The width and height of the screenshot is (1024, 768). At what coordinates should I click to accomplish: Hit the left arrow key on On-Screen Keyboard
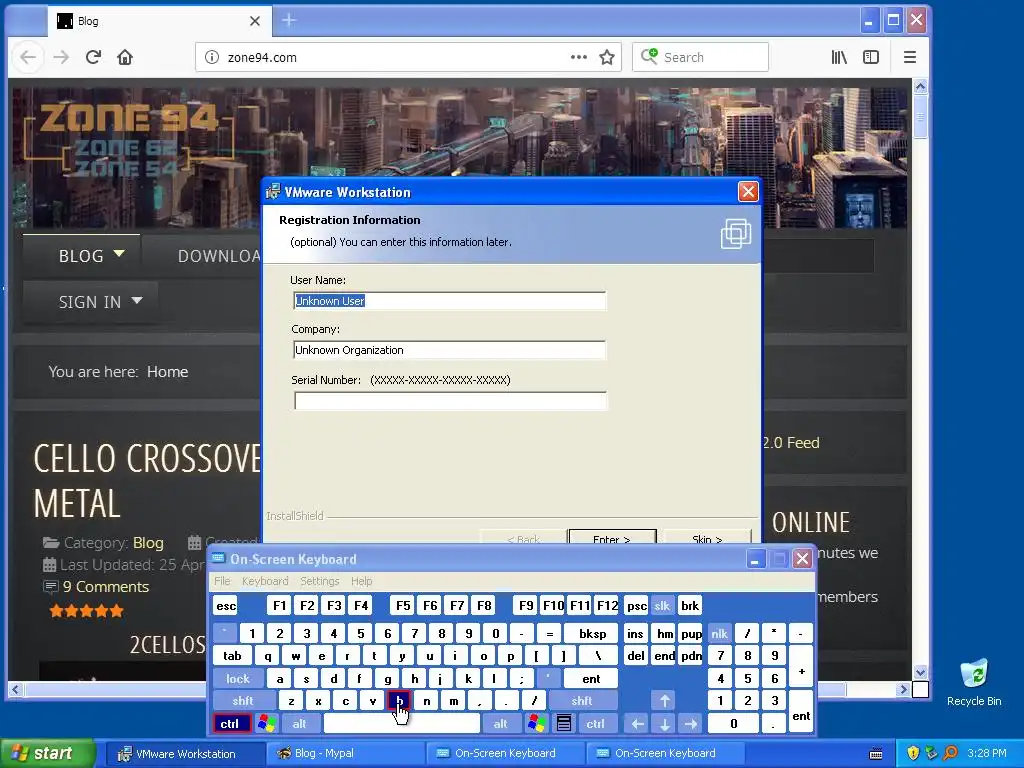click(637, 724)
